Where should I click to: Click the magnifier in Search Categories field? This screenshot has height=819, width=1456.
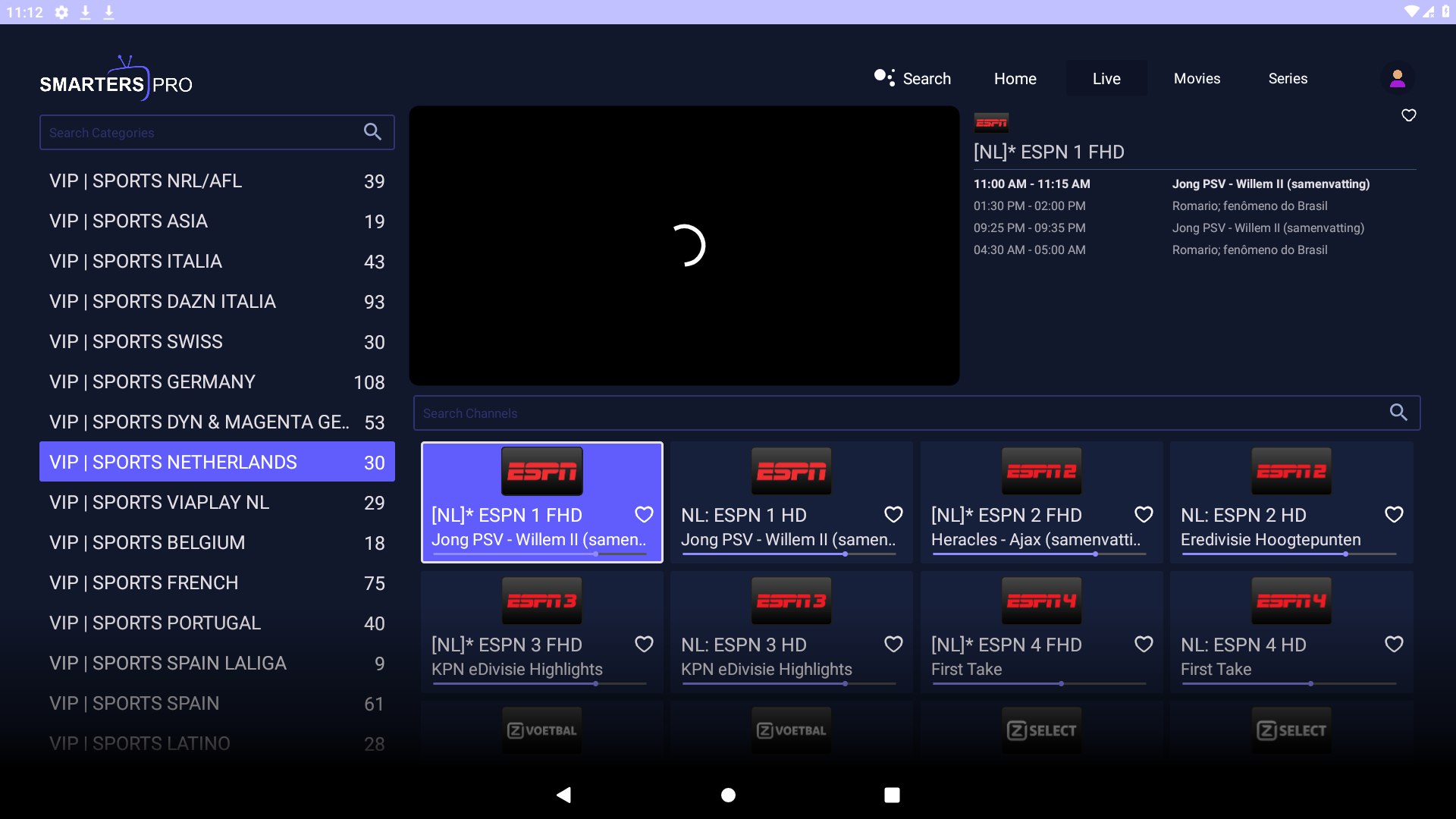pyautogui.click(x=372, y=131)
